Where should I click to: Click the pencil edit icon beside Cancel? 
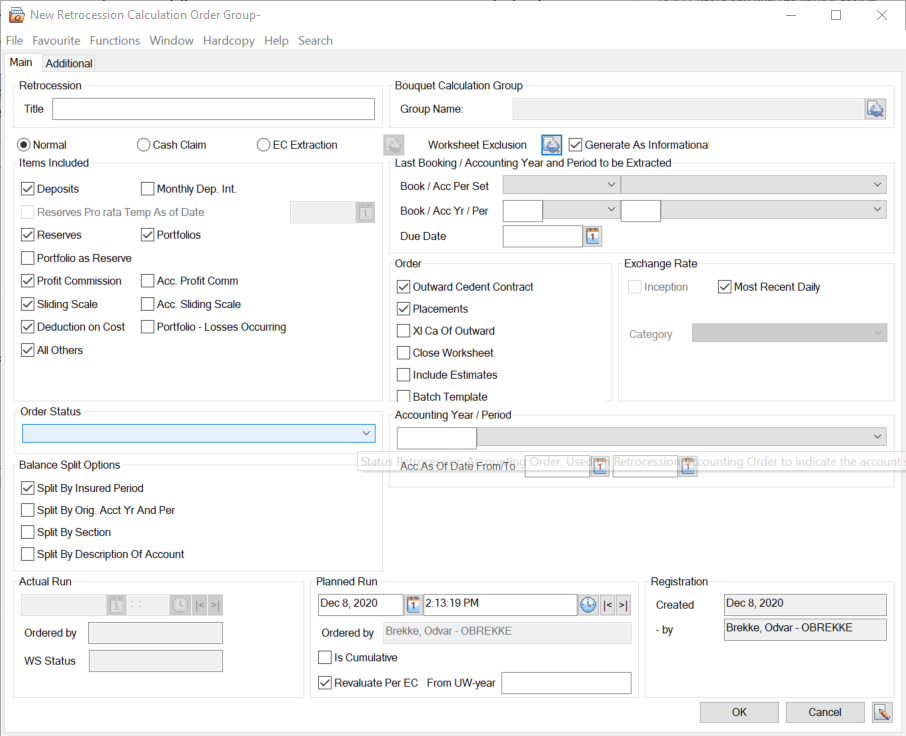(882, 712)
